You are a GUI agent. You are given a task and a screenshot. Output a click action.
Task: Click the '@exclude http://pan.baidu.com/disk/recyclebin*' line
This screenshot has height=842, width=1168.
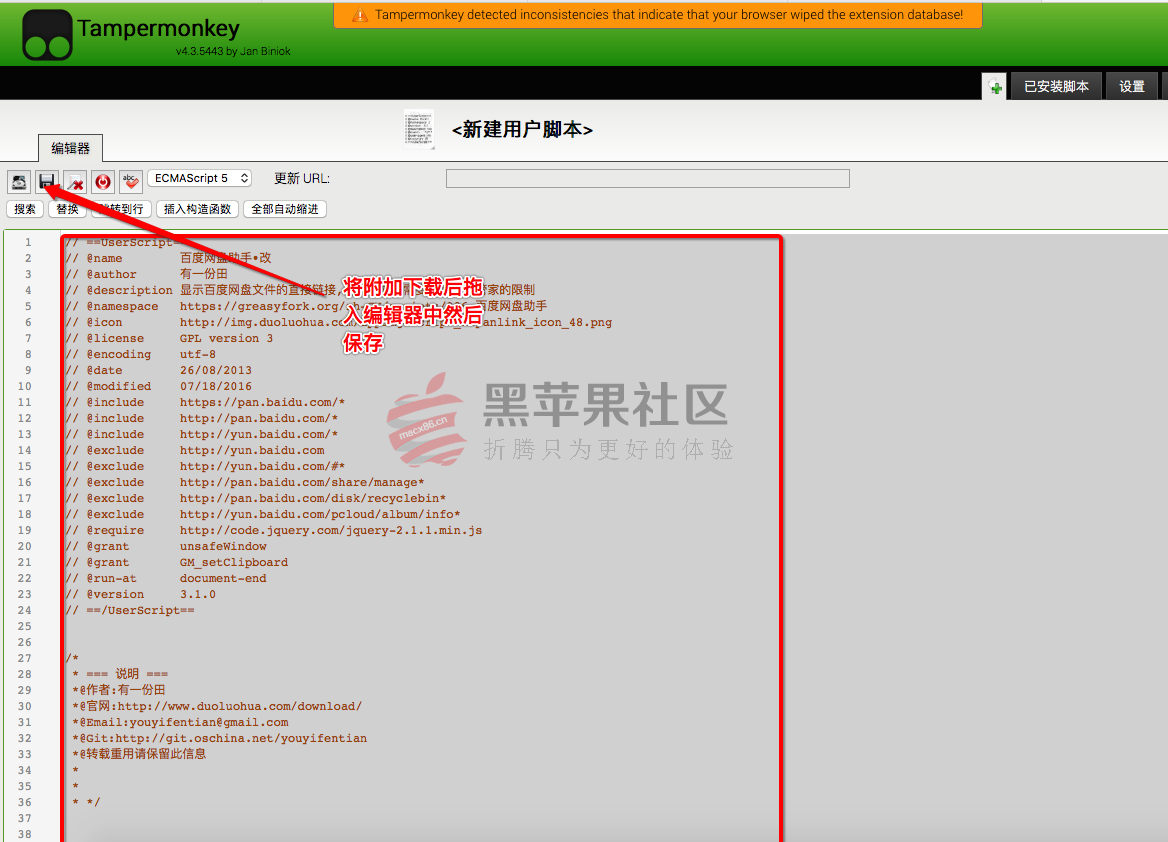point(256,498)
